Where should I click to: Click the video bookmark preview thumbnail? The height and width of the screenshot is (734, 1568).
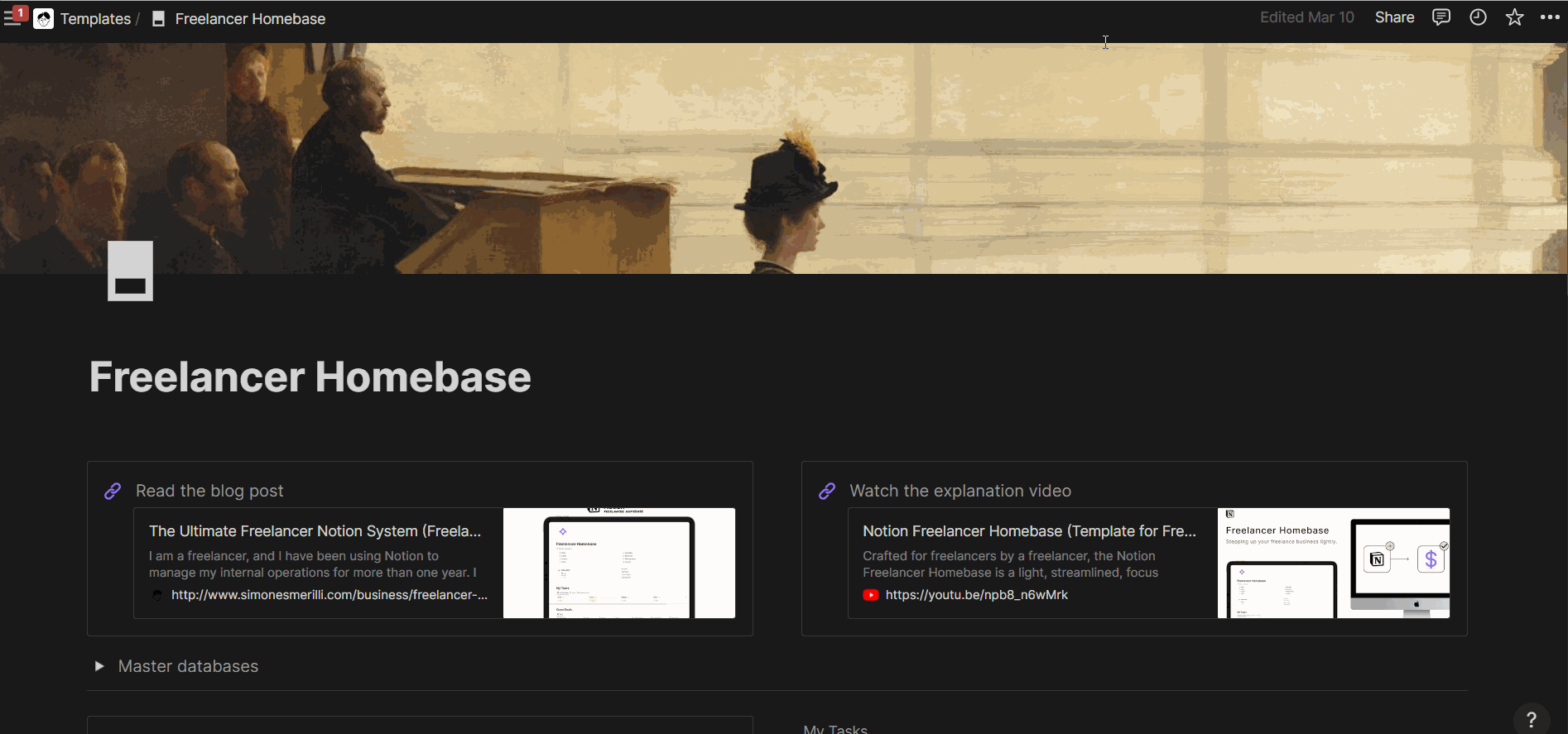(x=1334, y=563)
